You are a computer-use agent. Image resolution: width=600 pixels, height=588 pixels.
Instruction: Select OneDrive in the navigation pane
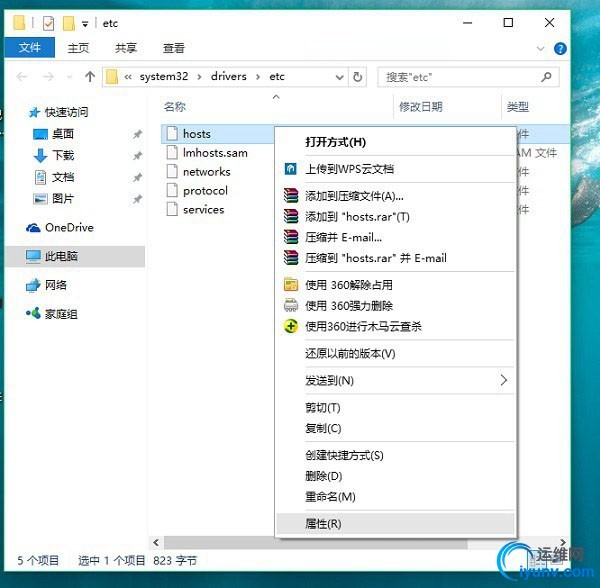pos(59,228)
